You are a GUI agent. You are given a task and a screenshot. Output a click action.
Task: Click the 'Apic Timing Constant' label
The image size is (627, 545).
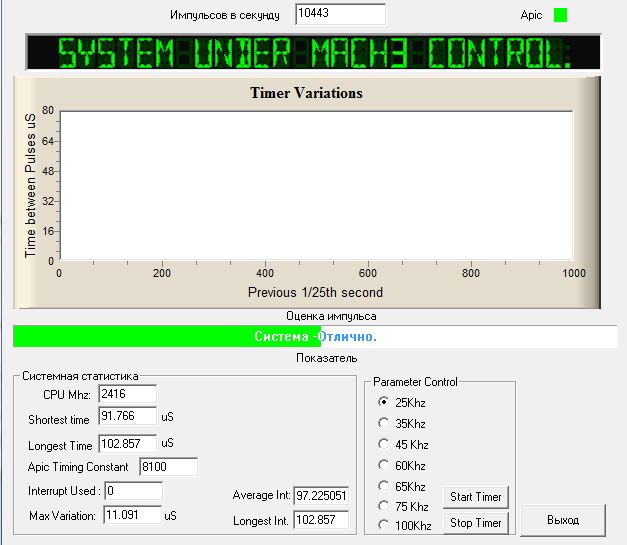tap(78, 467)
